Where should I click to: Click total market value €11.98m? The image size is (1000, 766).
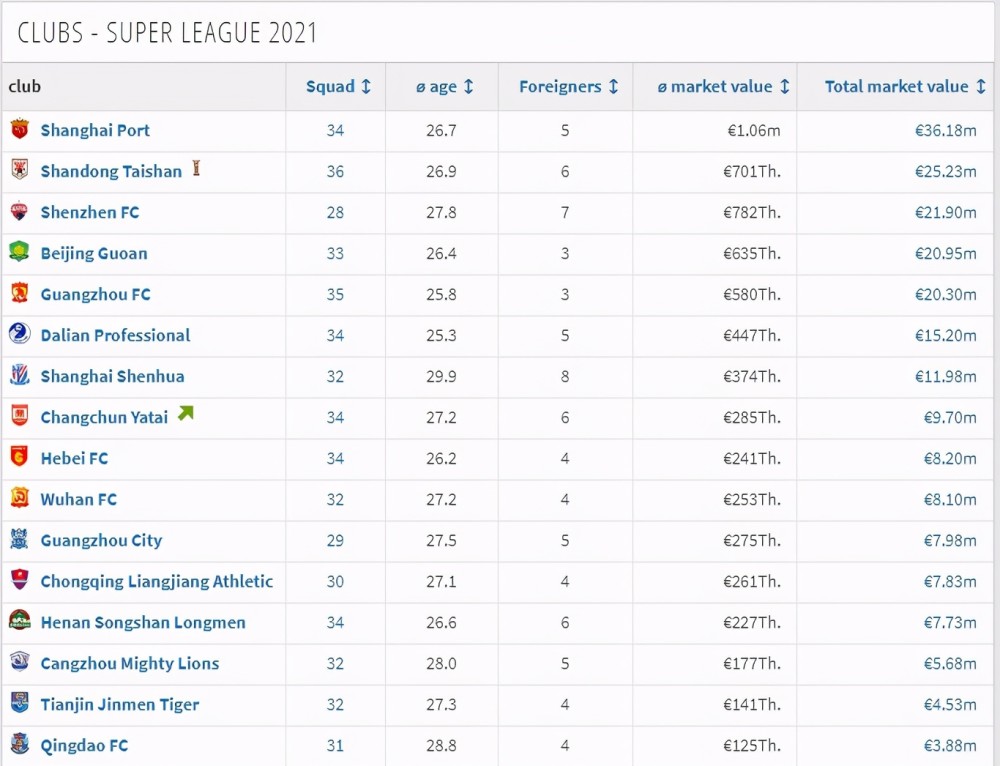(x=946, y=376)
